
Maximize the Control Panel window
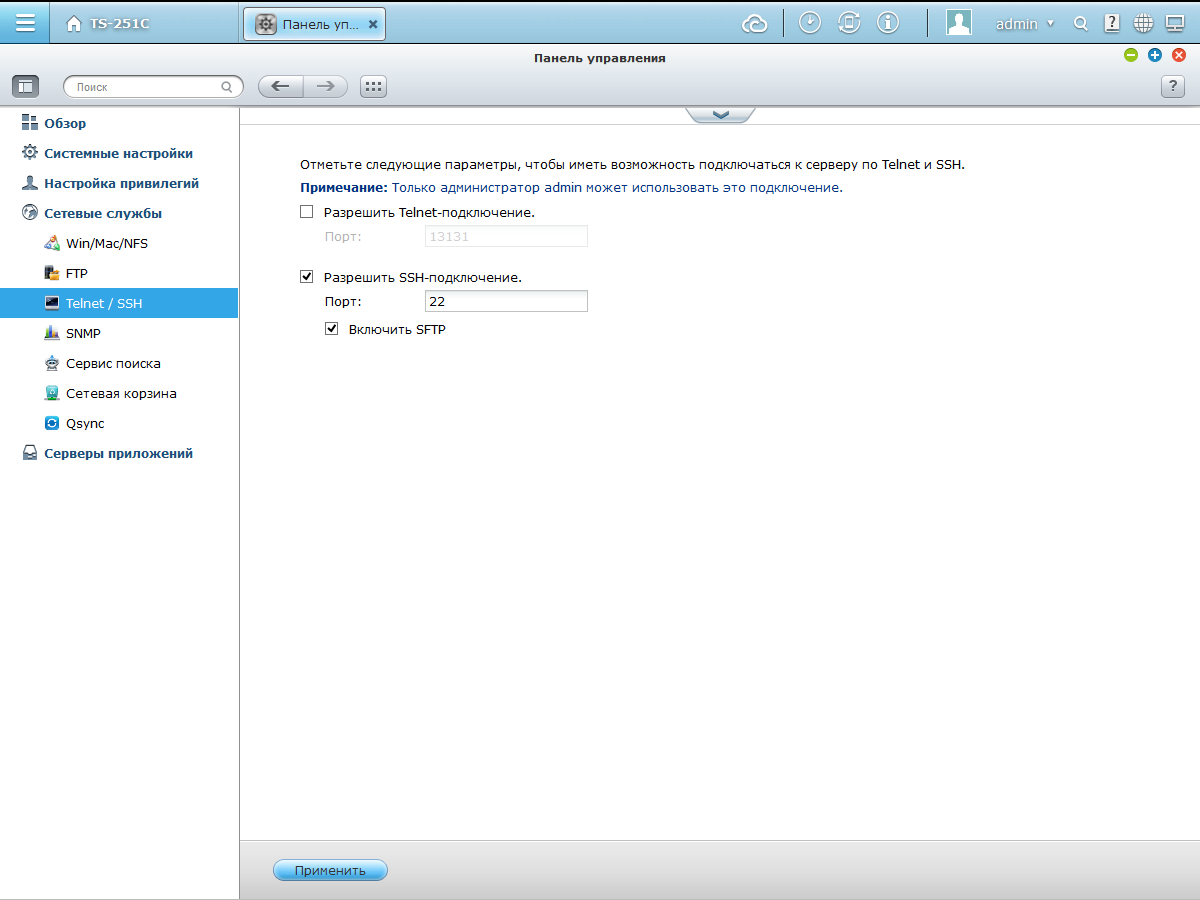1155,55
